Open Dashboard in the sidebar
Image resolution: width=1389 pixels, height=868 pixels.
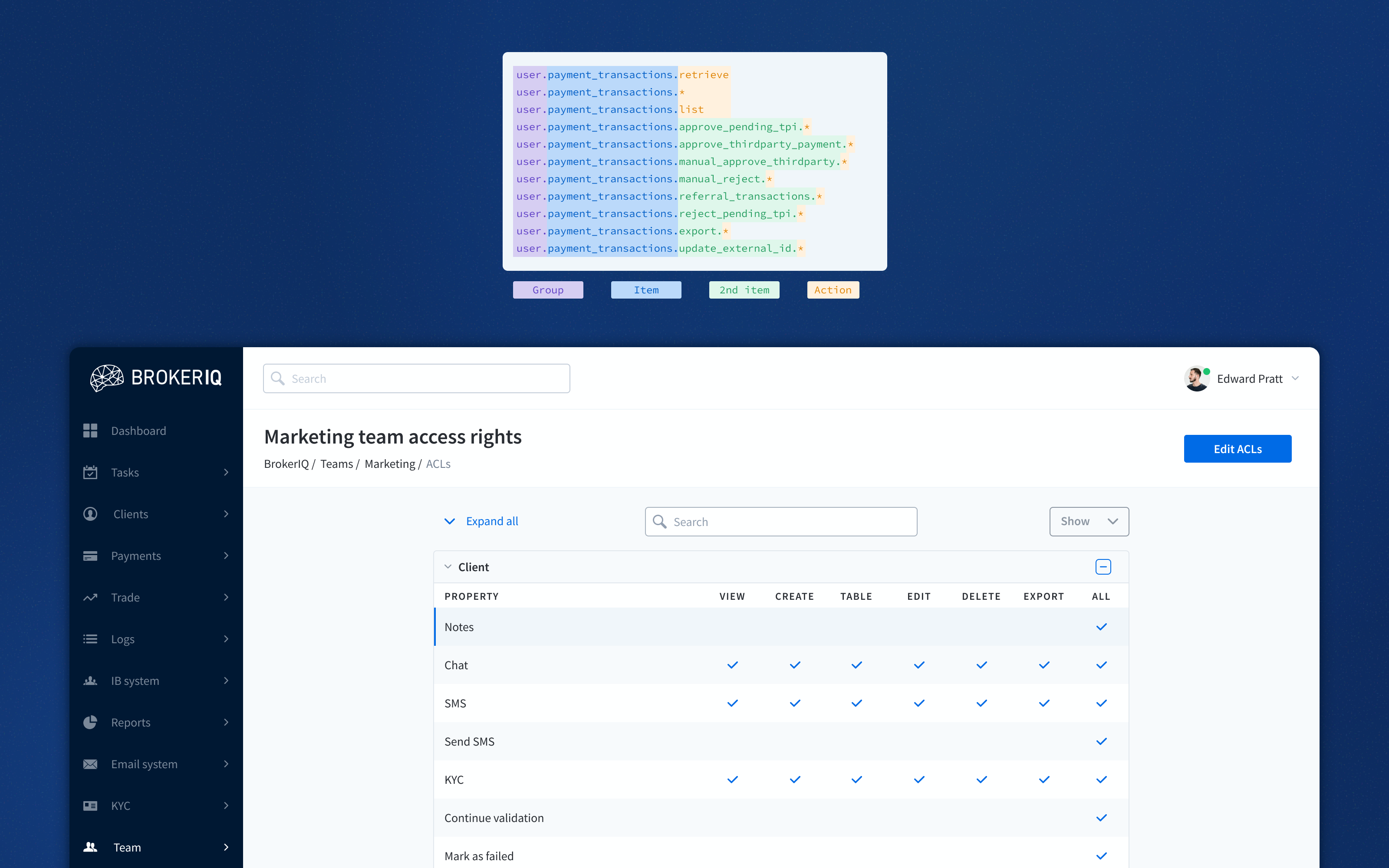click(x=156, y=431)
